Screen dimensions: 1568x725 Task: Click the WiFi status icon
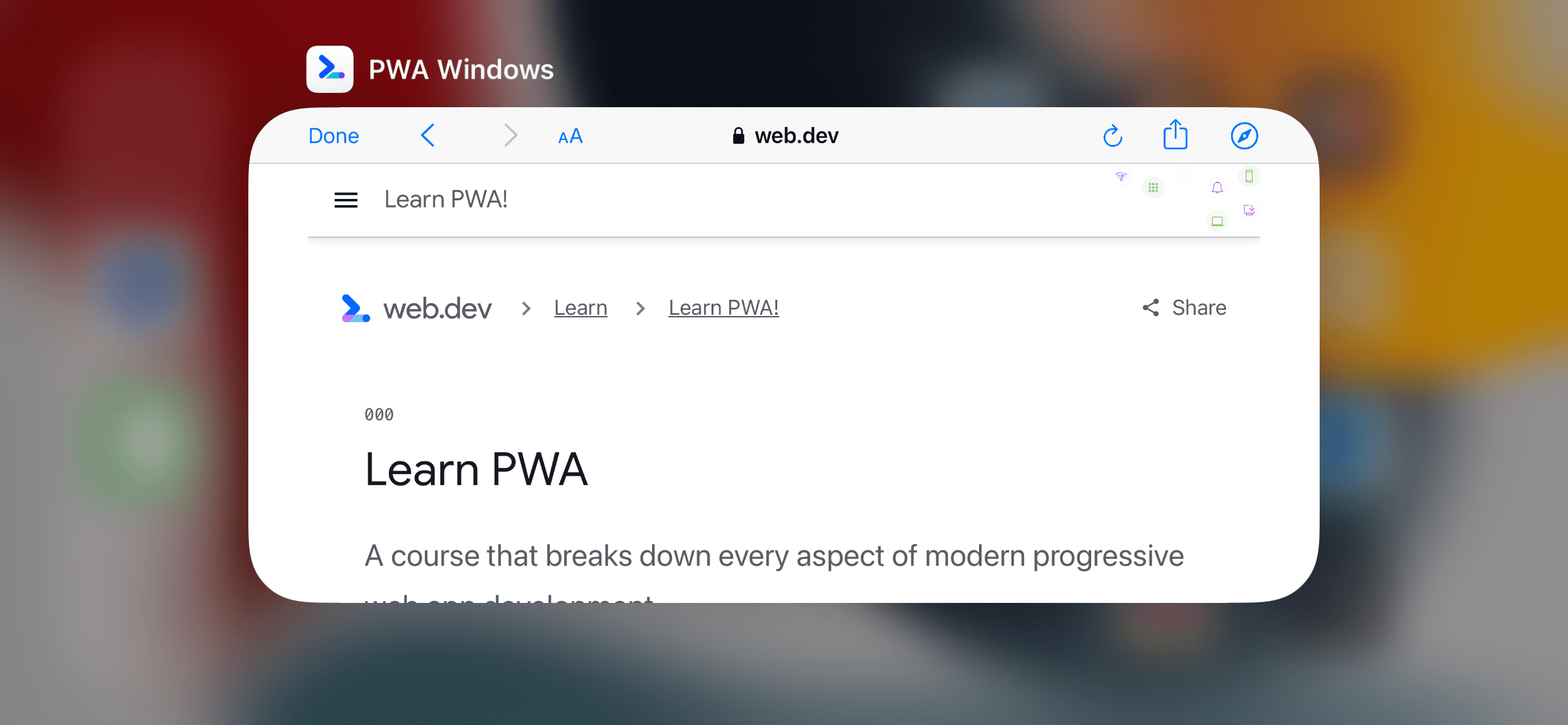(1120, 177)
